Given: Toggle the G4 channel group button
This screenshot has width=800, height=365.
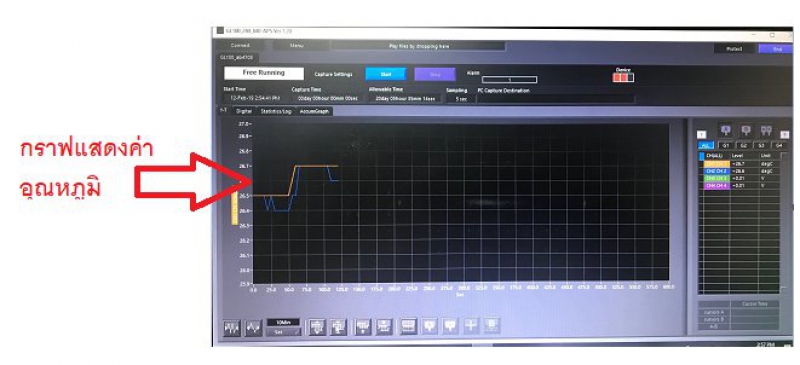Looking at the screenshot, I should pos(779,145).
